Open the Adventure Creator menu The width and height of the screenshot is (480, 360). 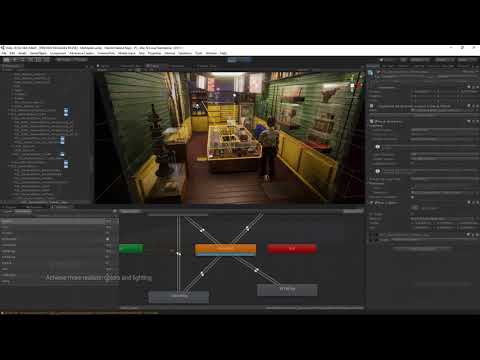point(82,53)
